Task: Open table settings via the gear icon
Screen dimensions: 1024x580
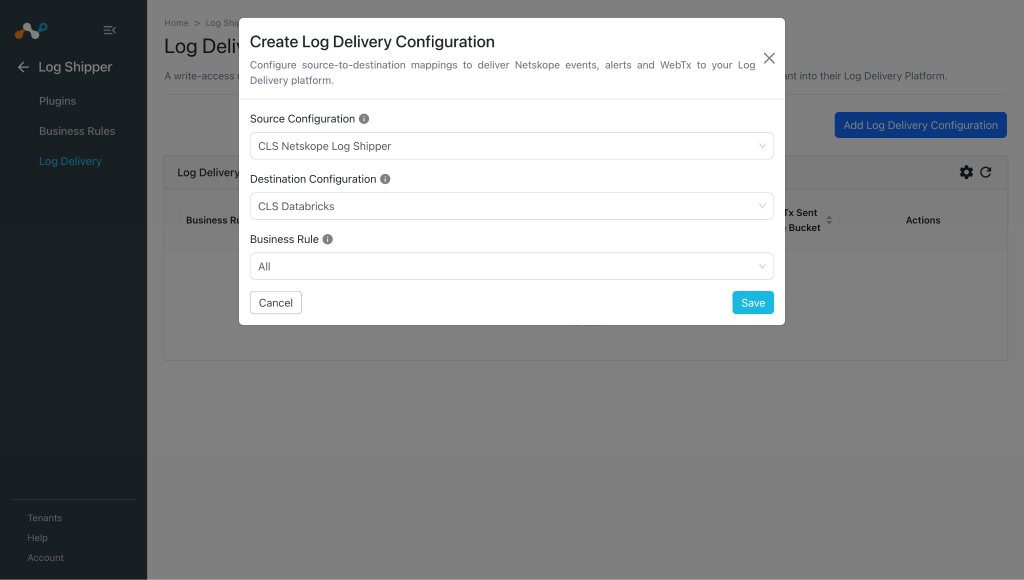Action: click(966, 172)
